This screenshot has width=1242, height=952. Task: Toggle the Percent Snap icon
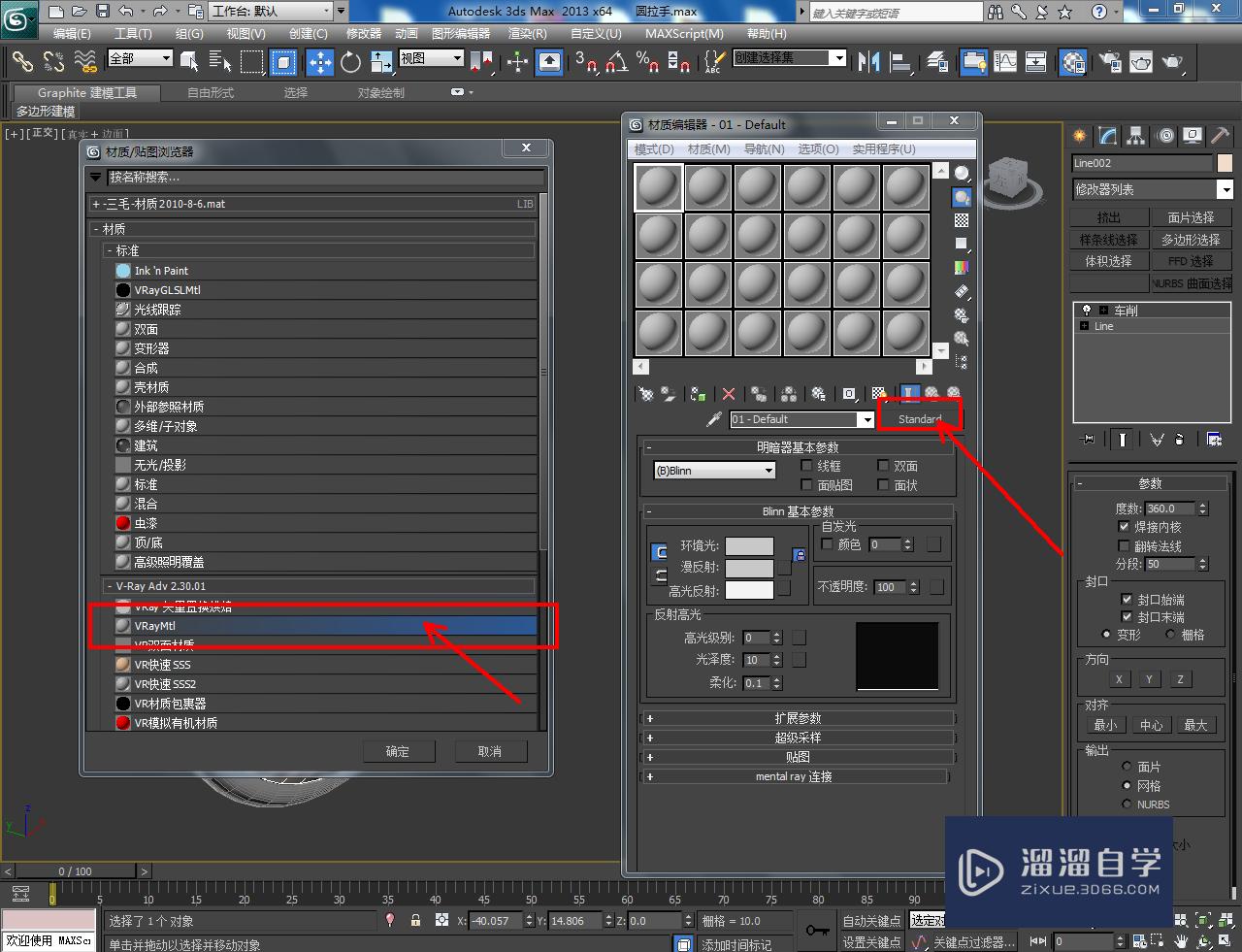point(647,62)
